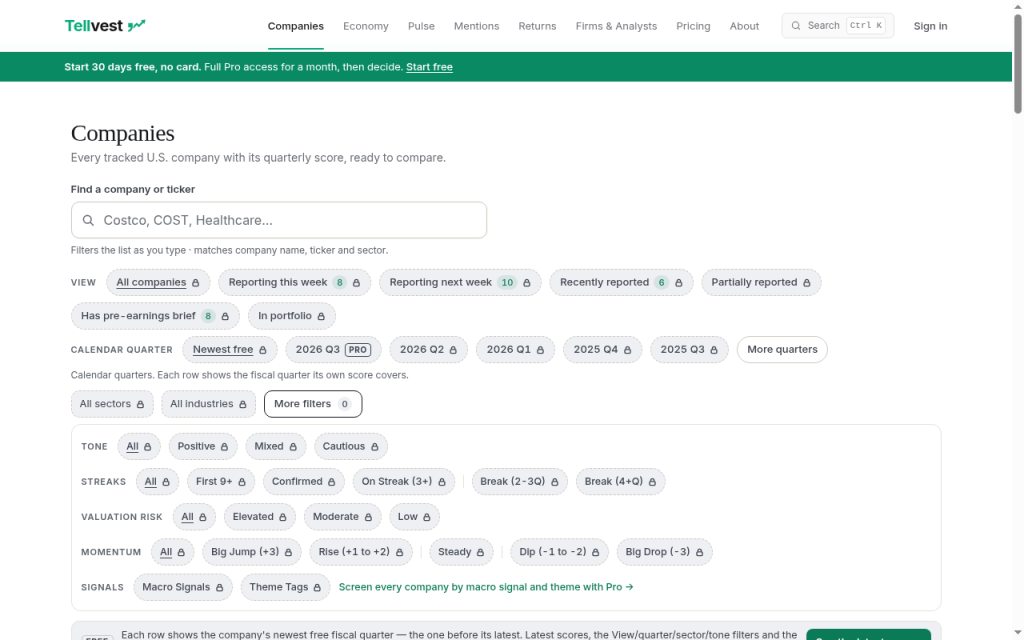Image resolution: width=1024 pixels, height=640 pixels.
Task: Select Recently reported filter
Action: coord(621,282)
